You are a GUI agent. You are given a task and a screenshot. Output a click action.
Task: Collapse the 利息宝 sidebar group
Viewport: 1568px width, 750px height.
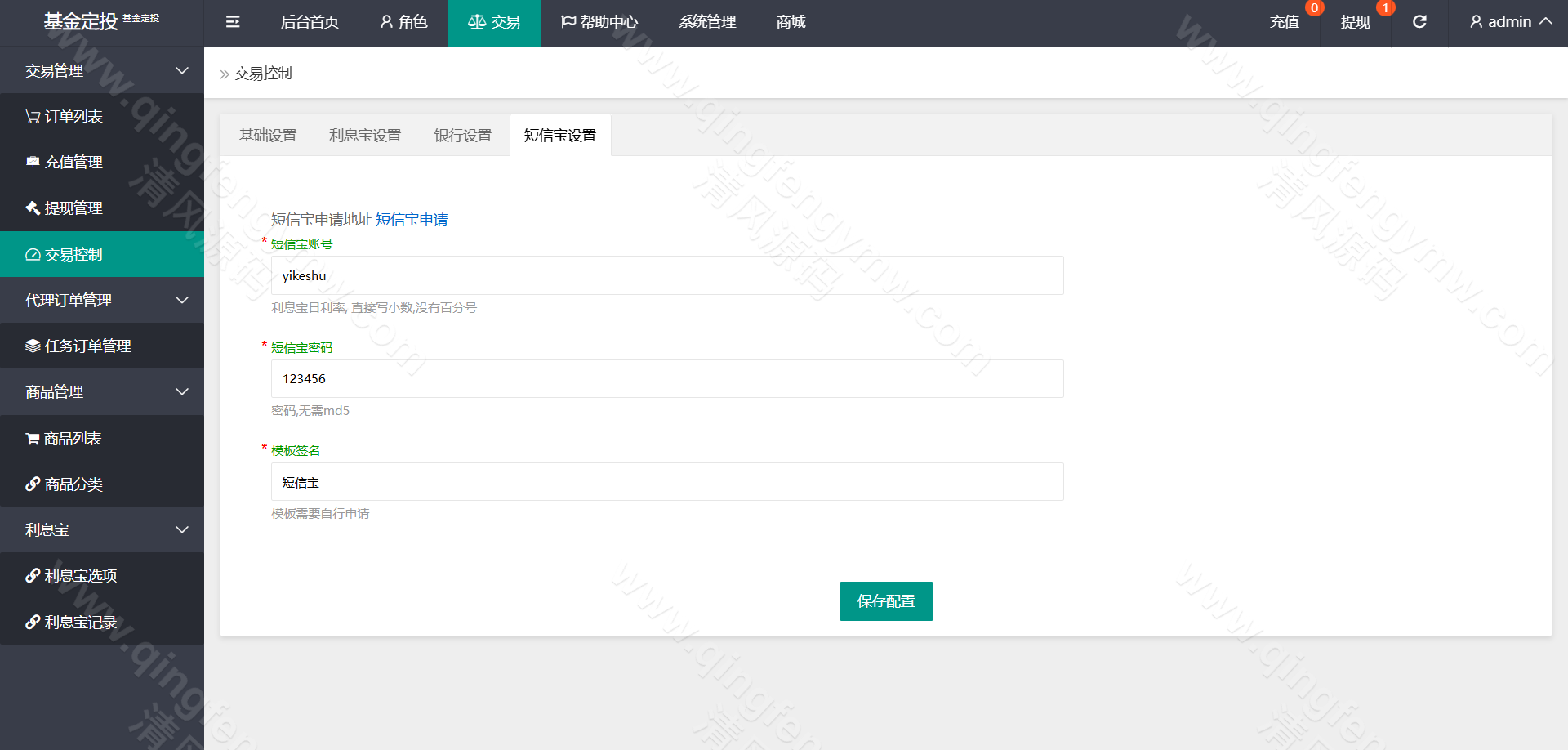[181, 529]
